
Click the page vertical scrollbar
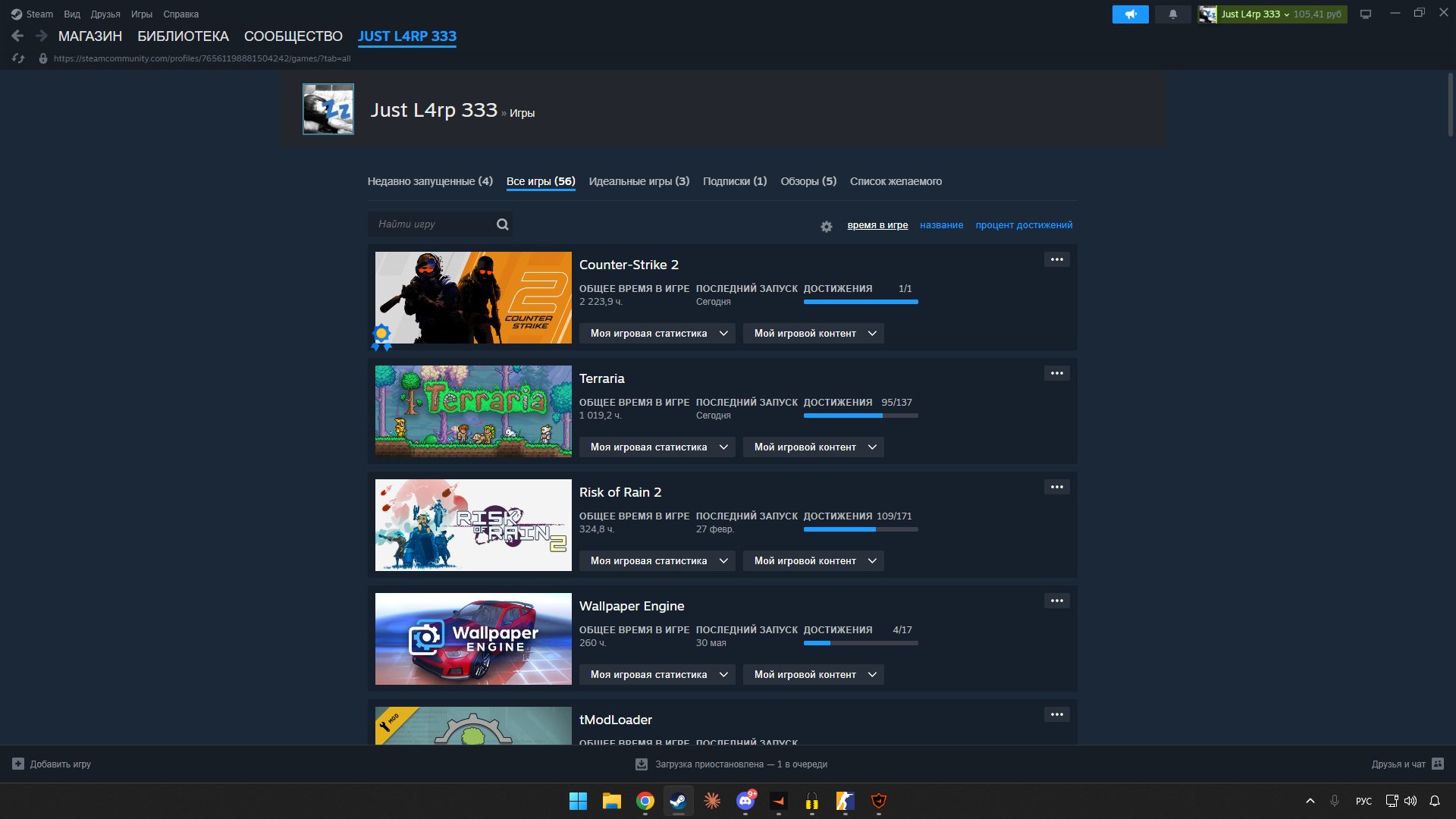[1450, 105]
